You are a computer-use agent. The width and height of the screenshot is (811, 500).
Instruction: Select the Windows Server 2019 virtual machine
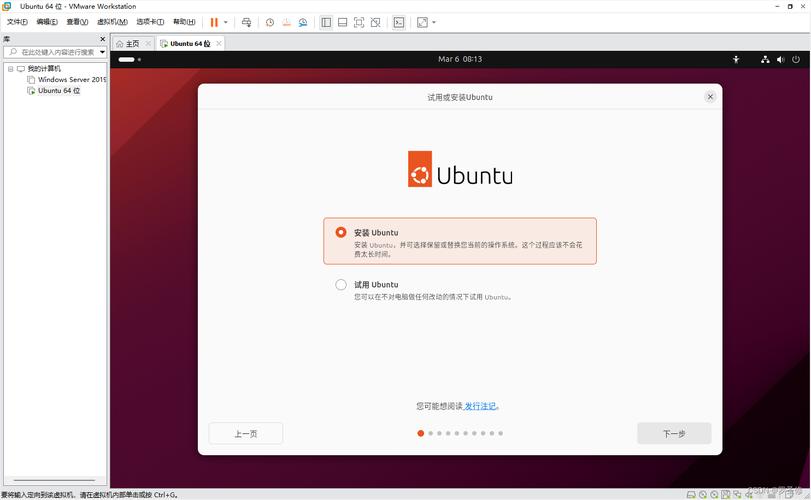click(x=72, y=80)
